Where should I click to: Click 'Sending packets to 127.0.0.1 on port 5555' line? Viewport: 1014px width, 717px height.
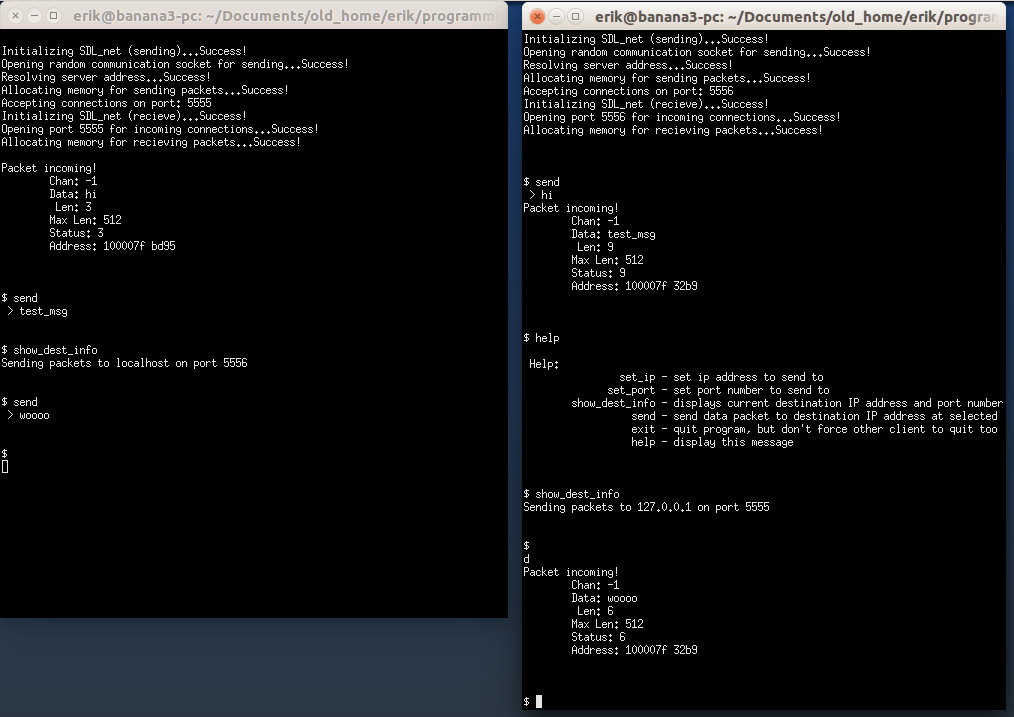(x=646, y=507)
